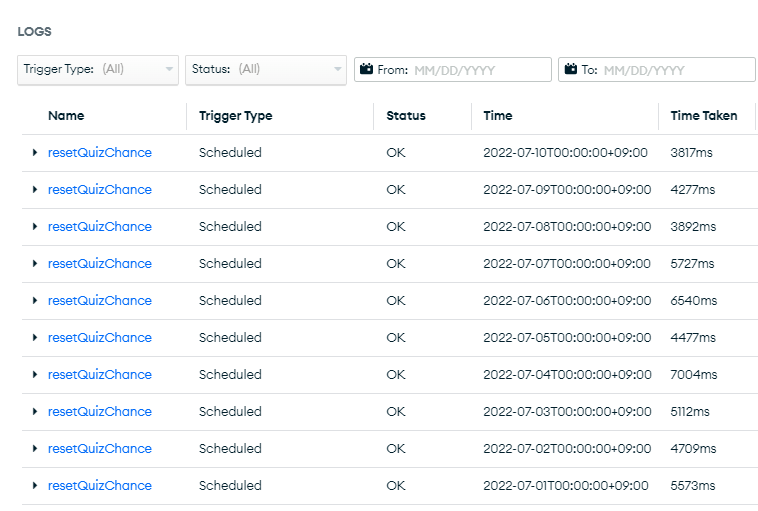Expand the 2022-07-06 log row

coord(35,300)
